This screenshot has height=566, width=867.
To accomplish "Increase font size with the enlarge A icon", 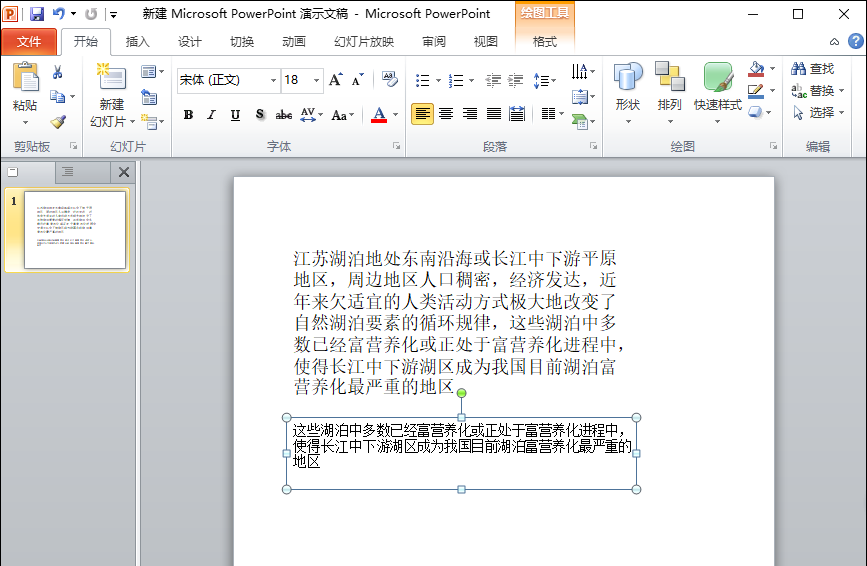I will [336, 79].
